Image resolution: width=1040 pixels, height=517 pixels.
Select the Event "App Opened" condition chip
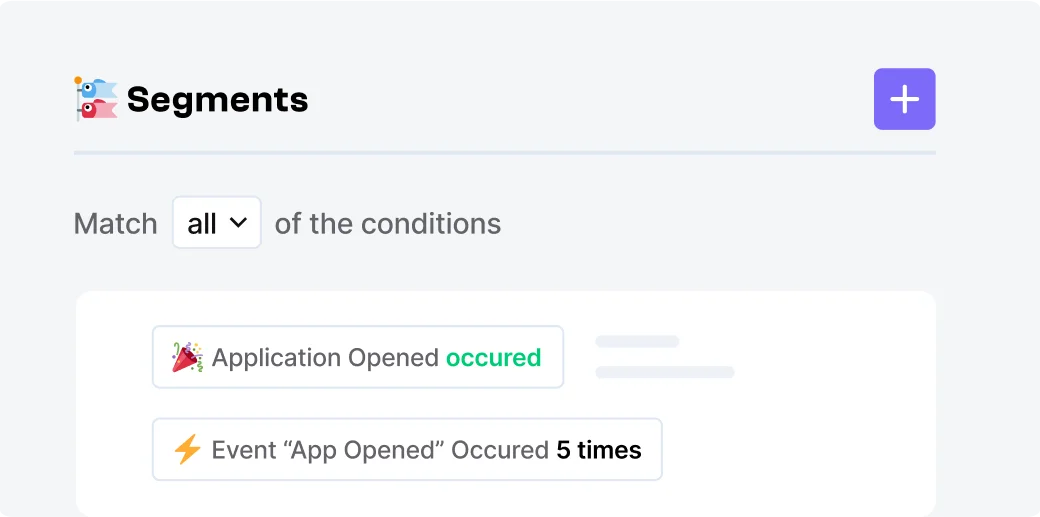[x=406, y=450]
